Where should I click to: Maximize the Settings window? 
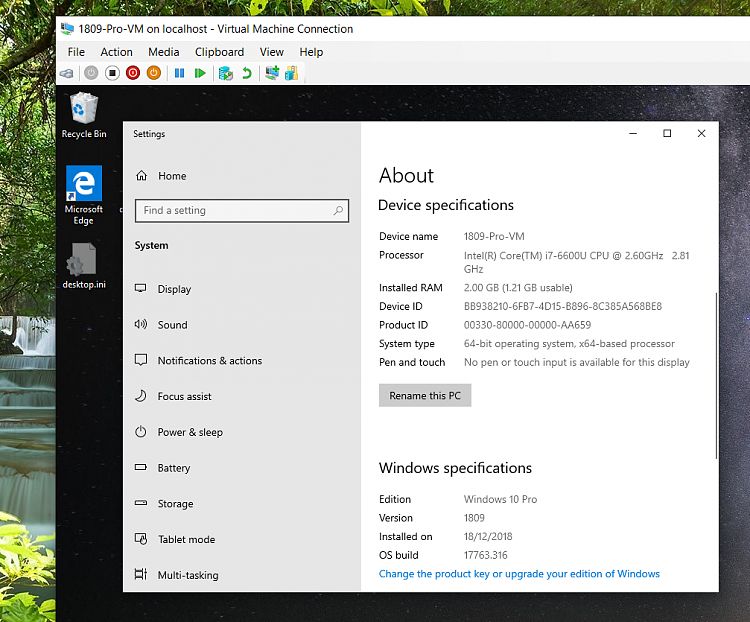[x=667, y=133]
